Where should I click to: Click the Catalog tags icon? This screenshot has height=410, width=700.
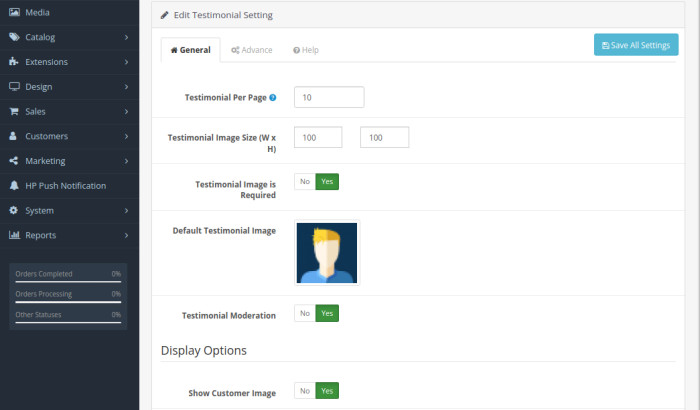pos(14,37)
